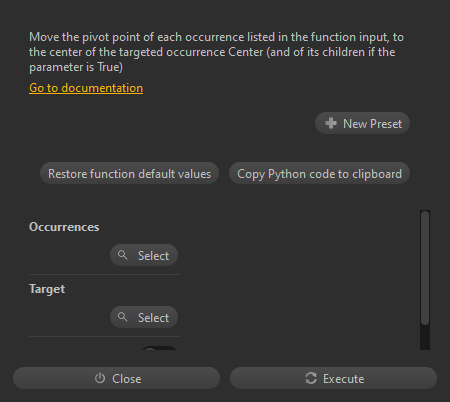Create a New Preset
This screenshot has height=402, width=450.
(x=362, y=123)
